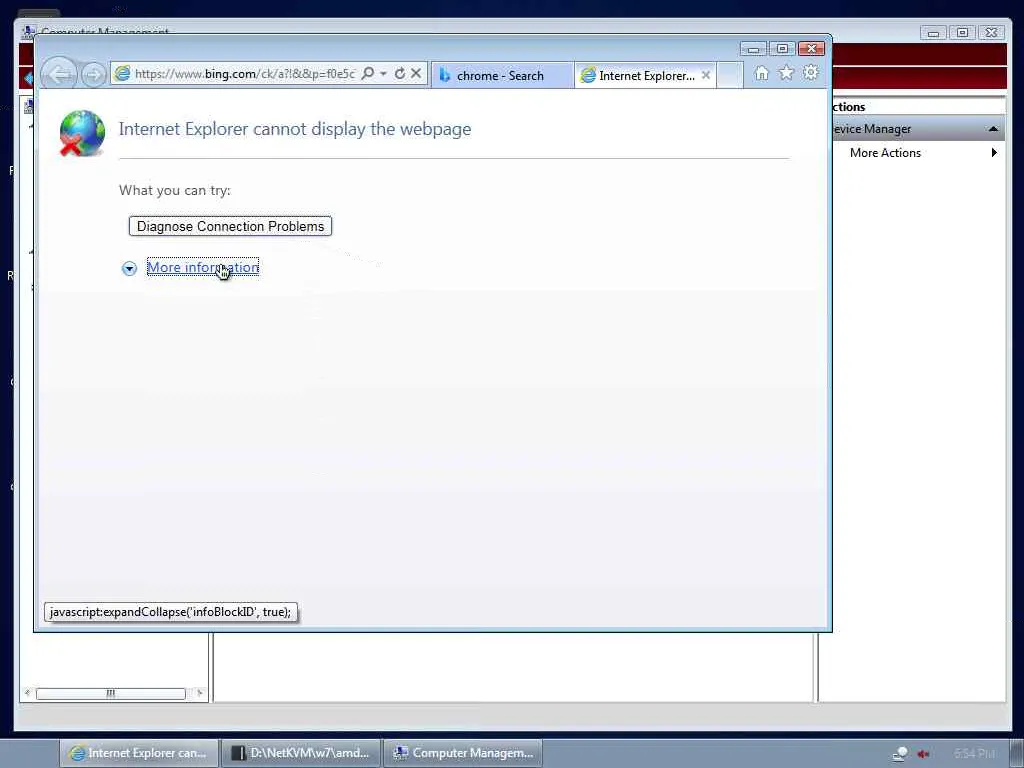Switch to Internet Explorer taskbar button

coord(138,753)
